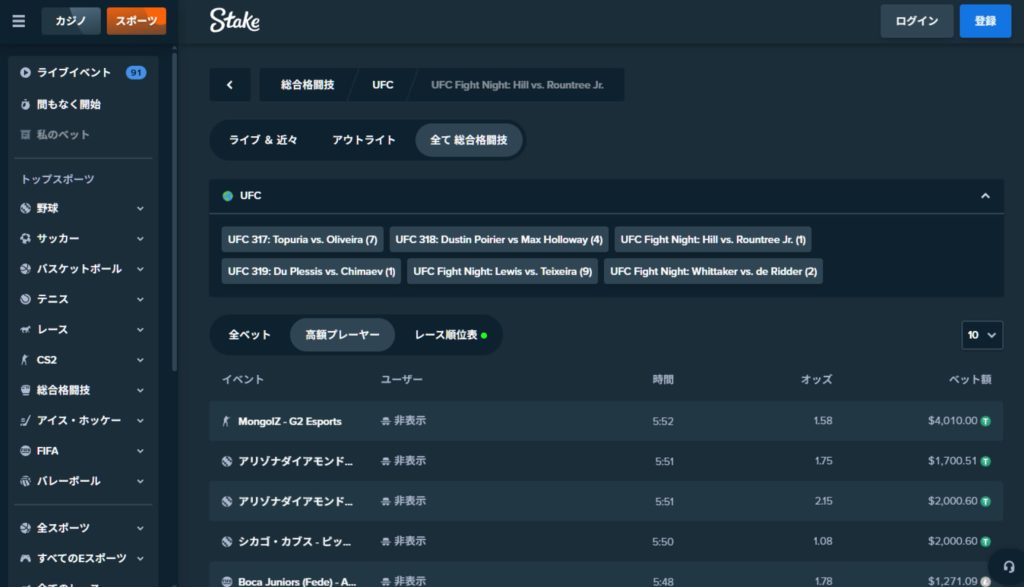1024x587 pixels.
Task: Click the tennis icon beside テニス
Action: pos(25,299)
